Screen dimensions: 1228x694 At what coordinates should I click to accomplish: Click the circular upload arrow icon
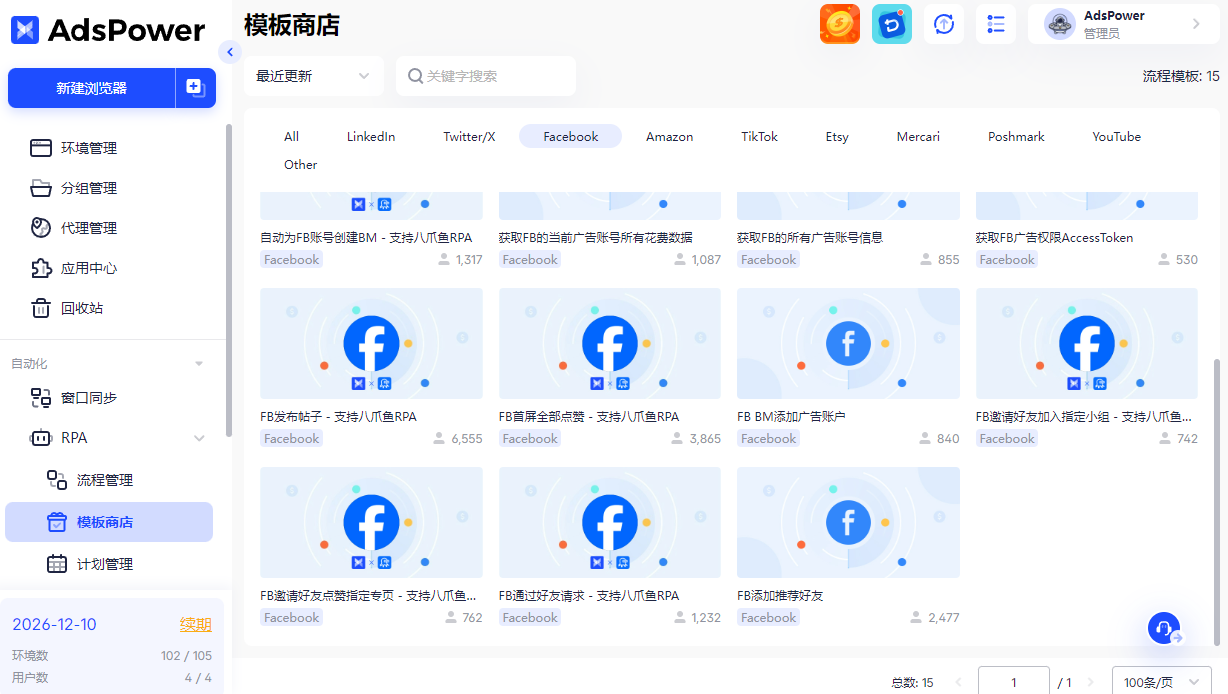coord(943,23)
